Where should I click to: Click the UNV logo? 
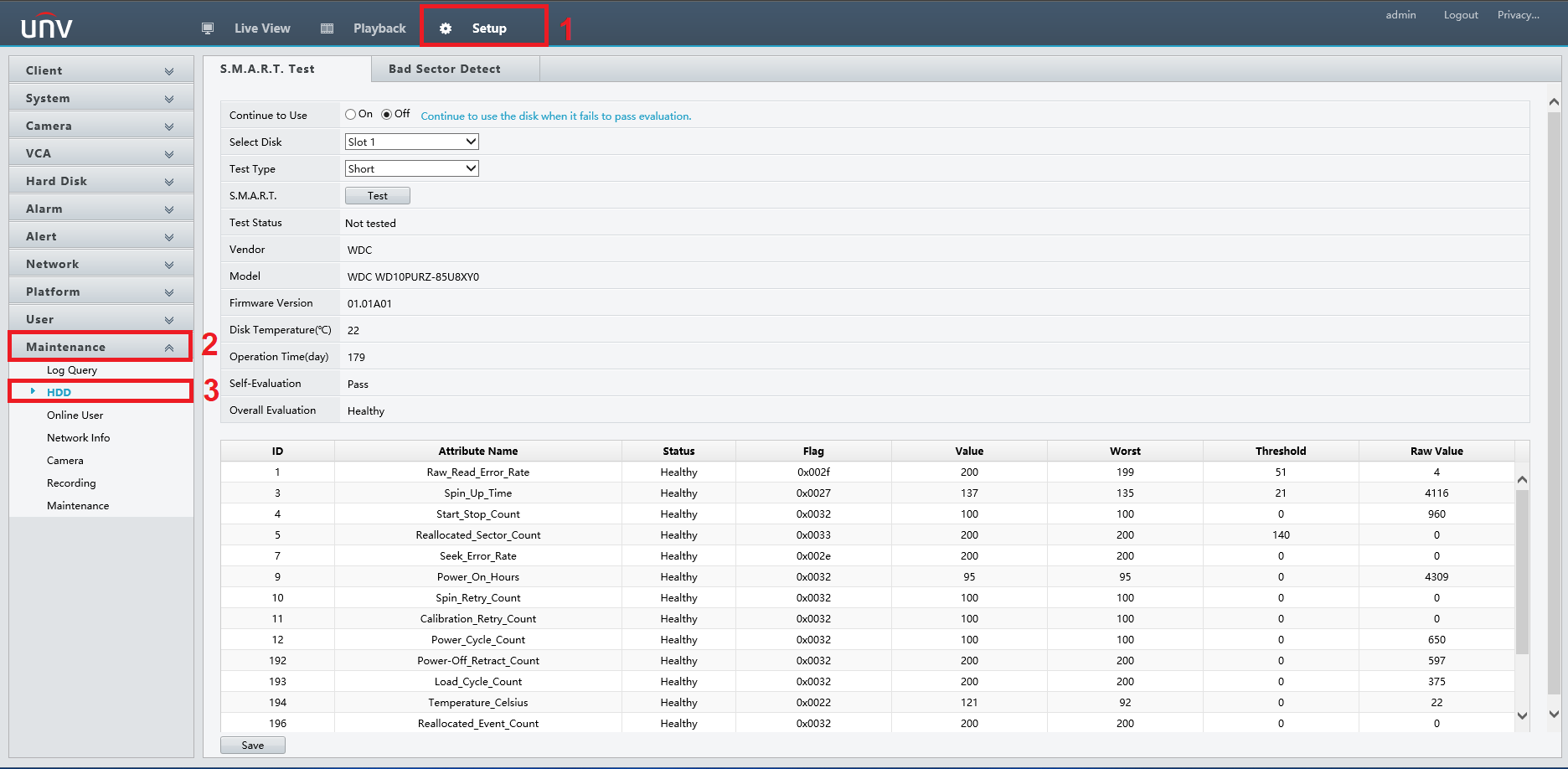click(x=47, y=27)
